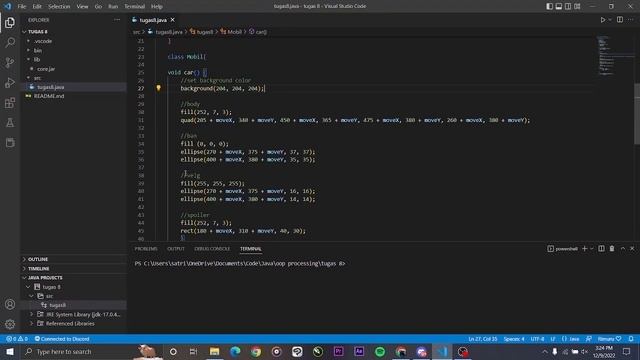Screen dimensions: 640x360
Task: Open Microsoft Edge from the taskbar
Action: tap(235, 351)
